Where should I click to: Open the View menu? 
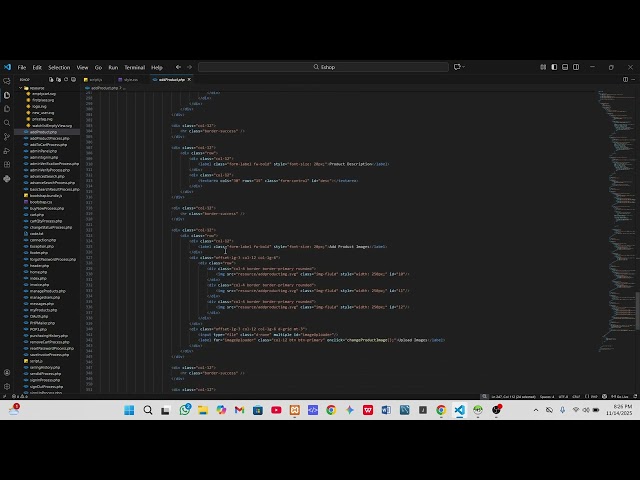82,67
